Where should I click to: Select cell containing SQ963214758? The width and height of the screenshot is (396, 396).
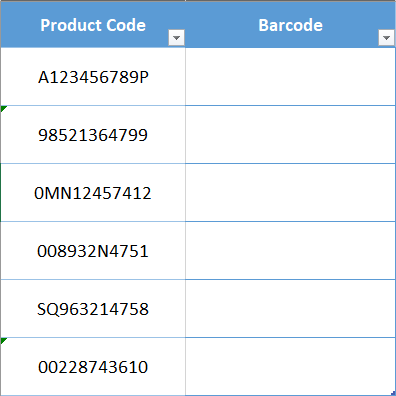pos(93,309)
